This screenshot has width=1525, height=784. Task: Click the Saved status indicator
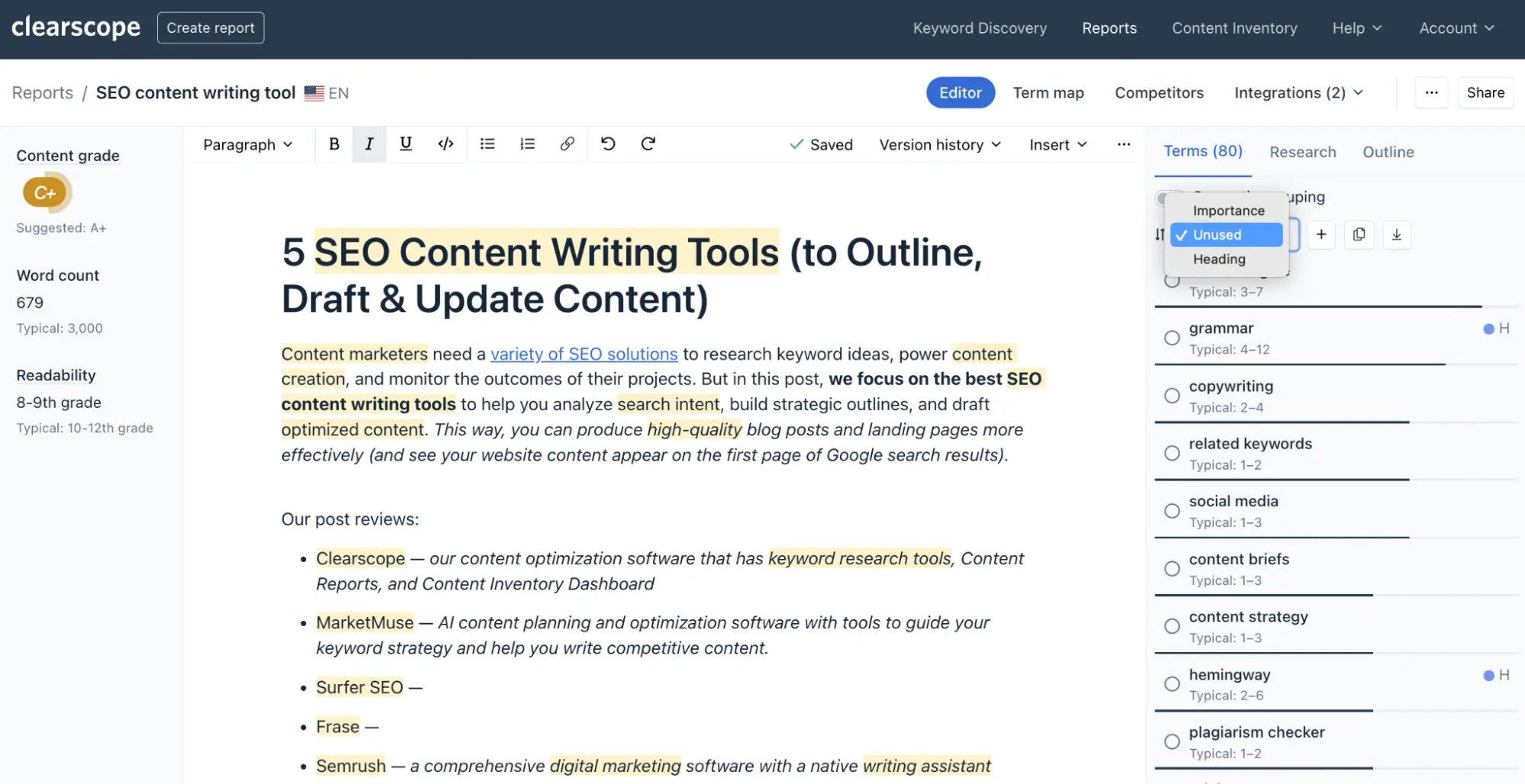821,145
